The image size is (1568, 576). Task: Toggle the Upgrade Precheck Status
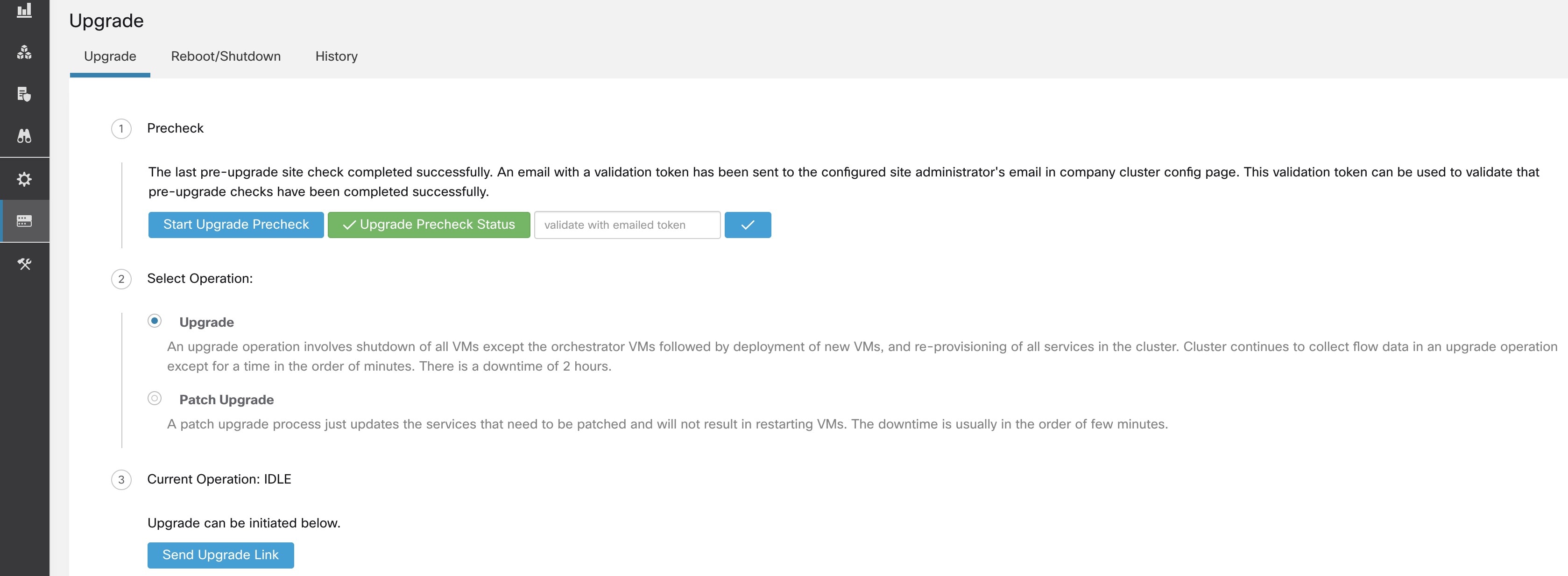click(429, 224)
